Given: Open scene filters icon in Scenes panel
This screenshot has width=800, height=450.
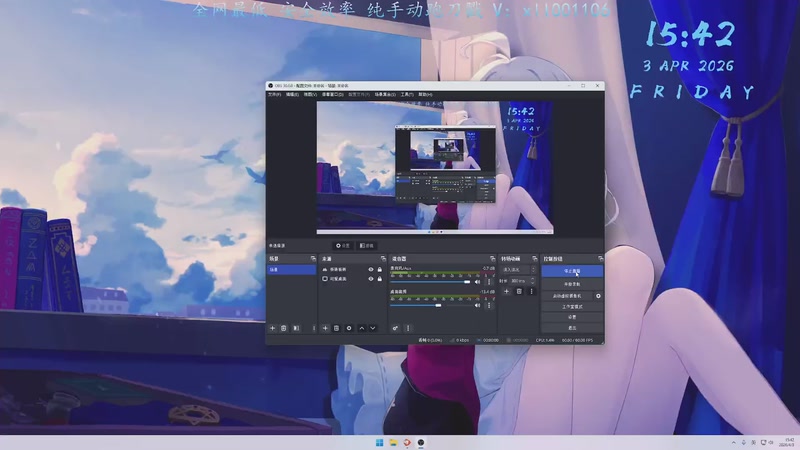Looking at the screenshot, I should [296, 328].
